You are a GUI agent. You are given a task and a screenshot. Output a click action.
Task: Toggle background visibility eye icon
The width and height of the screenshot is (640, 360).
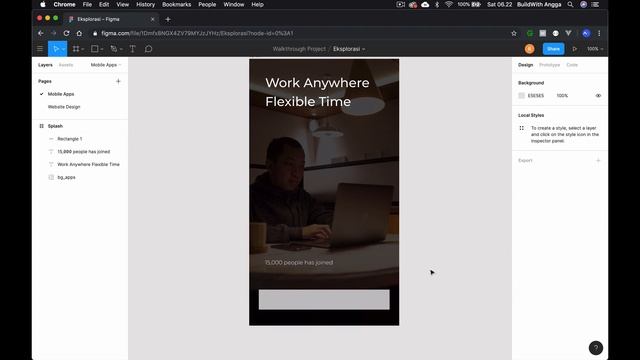pyautogui.click(x=598, y=96)
